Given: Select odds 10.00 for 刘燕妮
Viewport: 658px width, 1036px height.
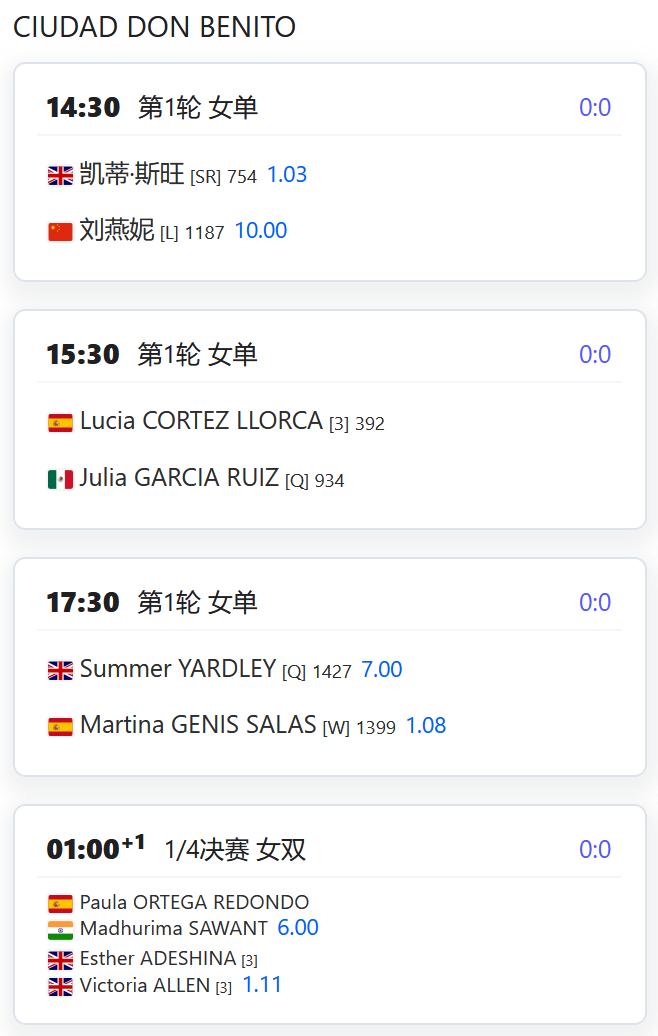Looking at the screenshot, I should pos(261,231).
